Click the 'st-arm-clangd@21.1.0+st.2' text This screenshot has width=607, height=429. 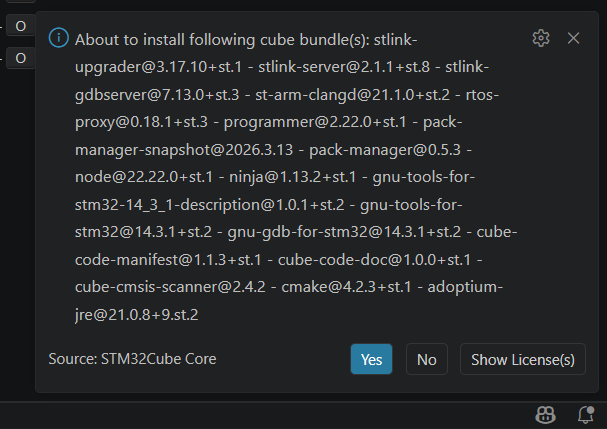pyautogui.click(x=352, y=95)
